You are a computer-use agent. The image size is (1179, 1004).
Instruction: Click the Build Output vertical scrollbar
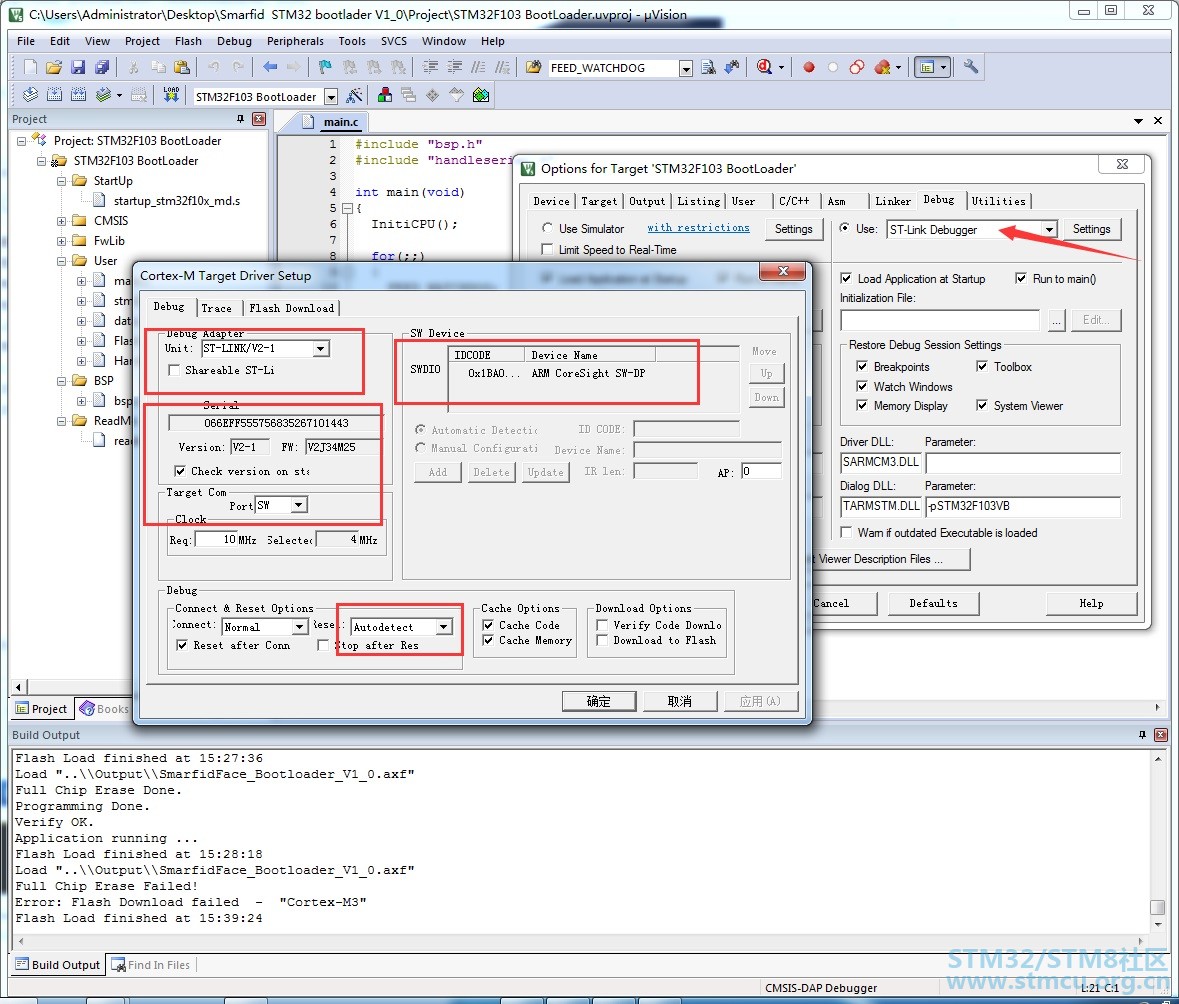(x=1158, y=840)
